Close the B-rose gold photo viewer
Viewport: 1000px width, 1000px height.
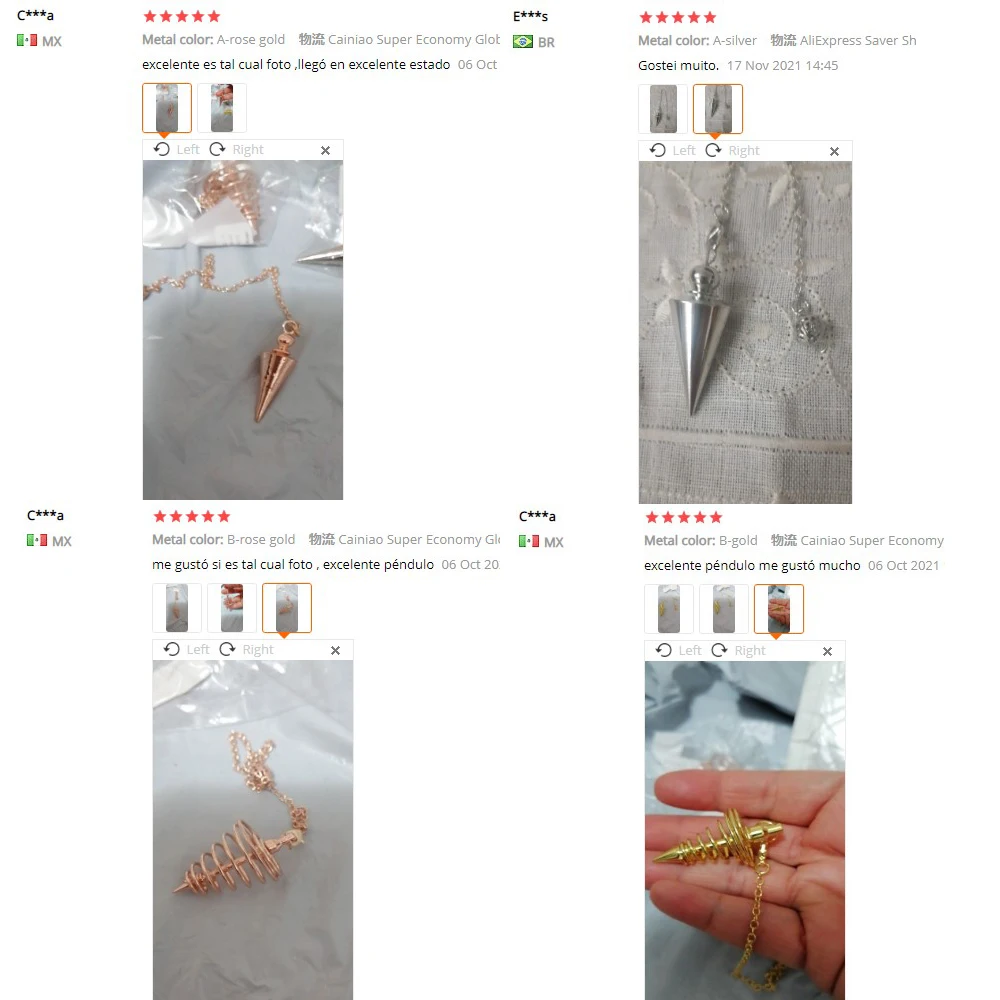(335, 651)
